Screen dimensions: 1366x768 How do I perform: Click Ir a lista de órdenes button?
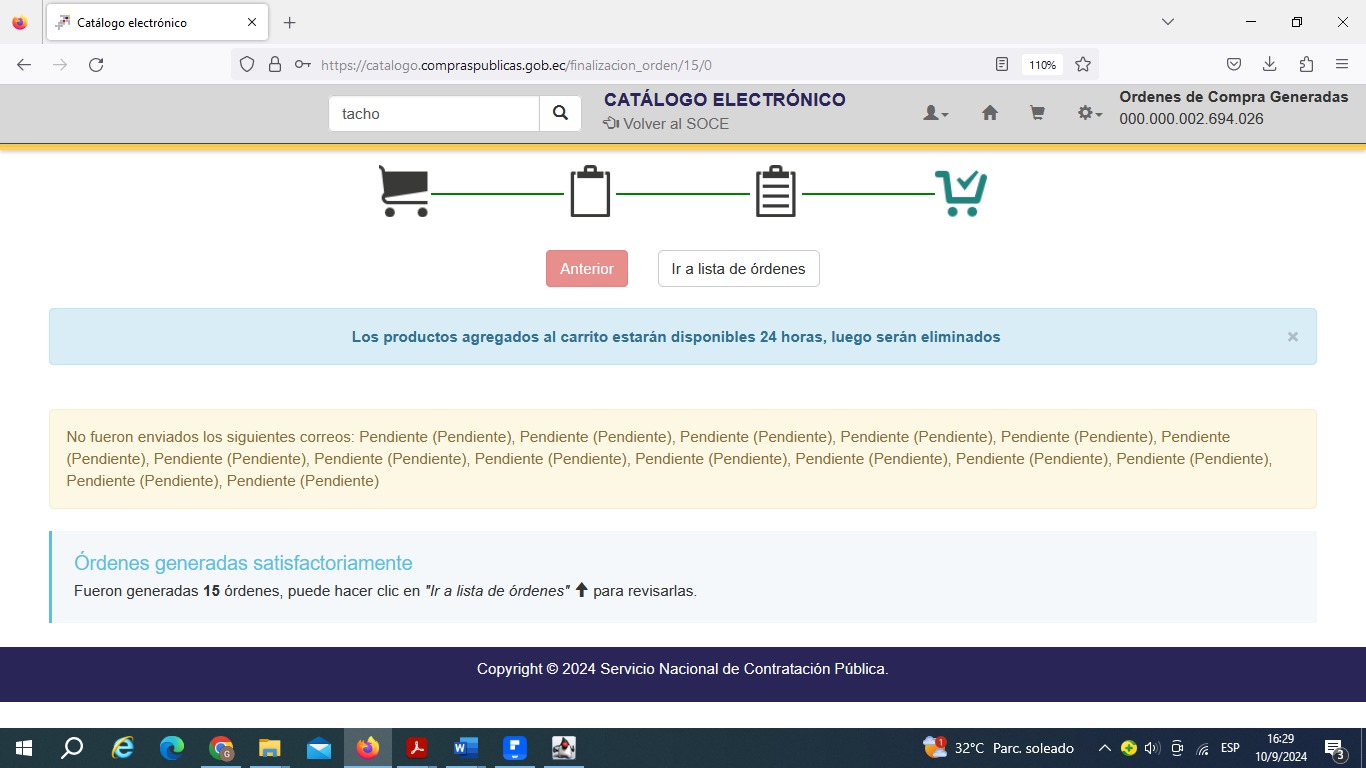tap(738, 269)
